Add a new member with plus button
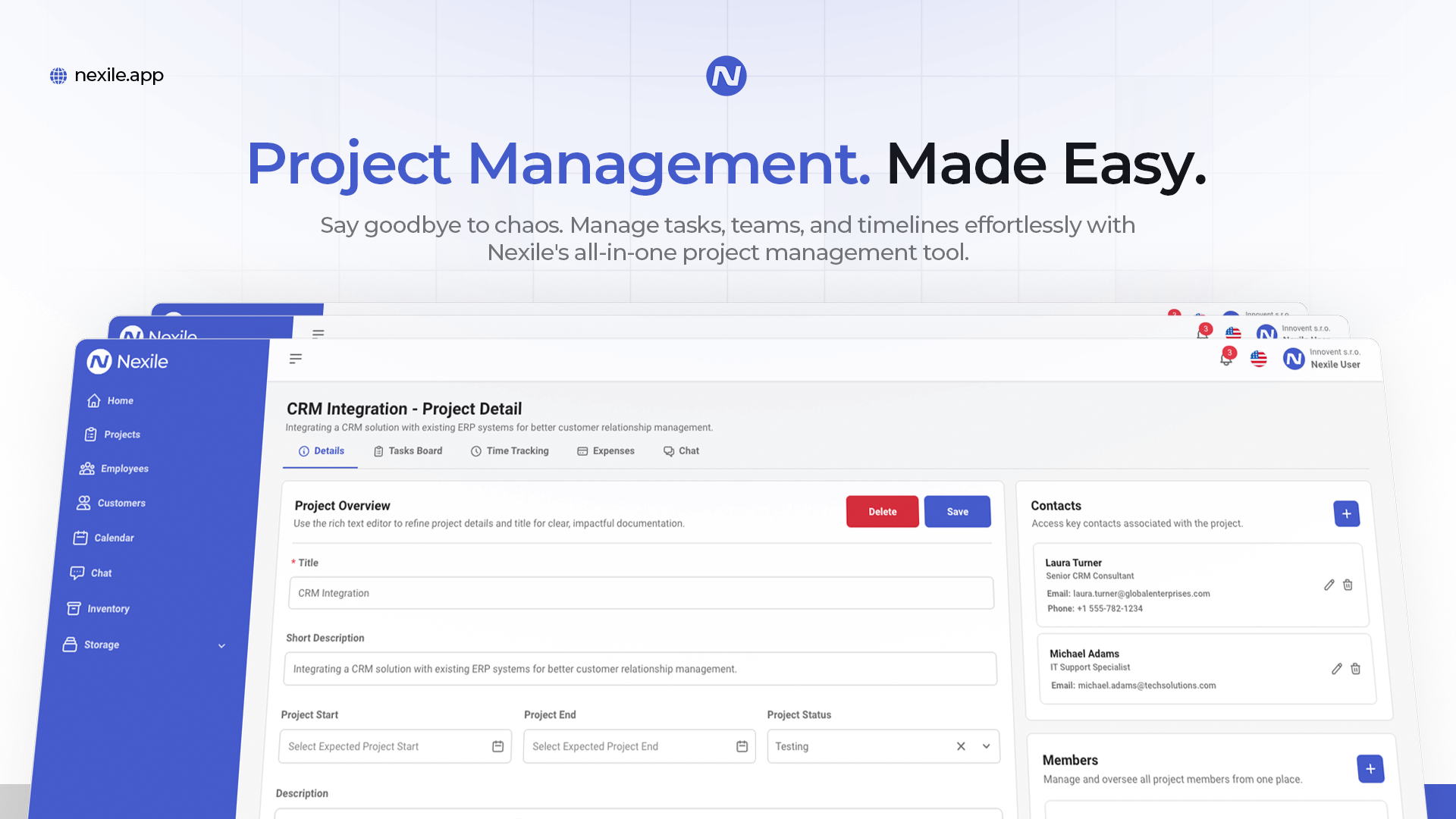The width and height of the screenshot is (1456, 819). click(1370, 769)
